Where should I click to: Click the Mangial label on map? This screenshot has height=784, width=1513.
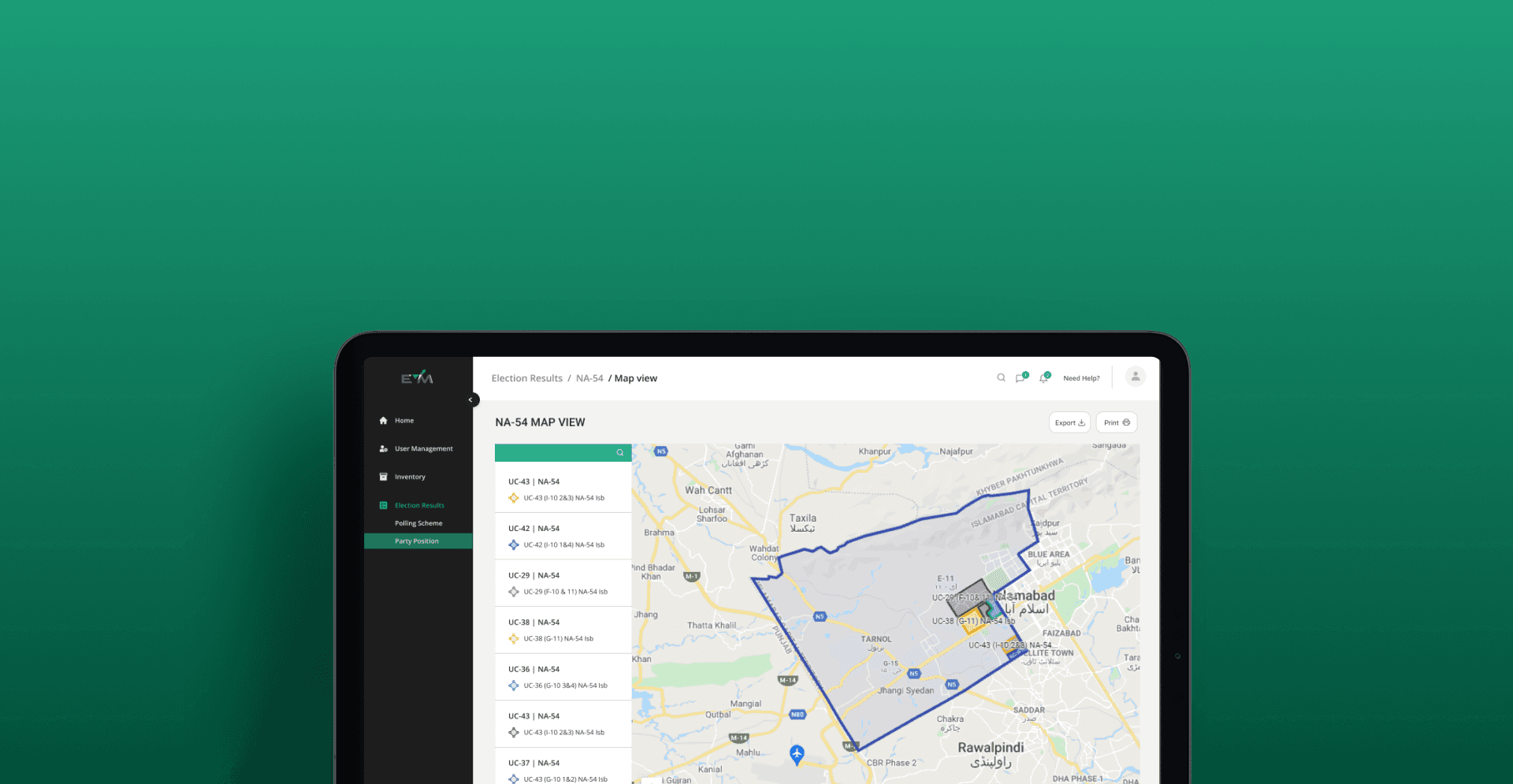tap(745, 704)
